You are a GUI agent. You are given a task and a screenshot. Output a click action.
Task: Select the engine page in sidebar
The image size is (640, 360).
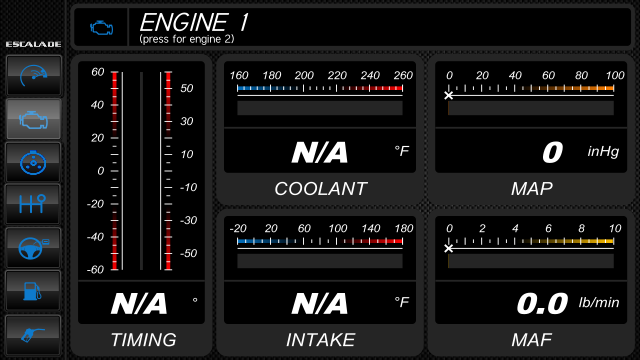(33, 119)
